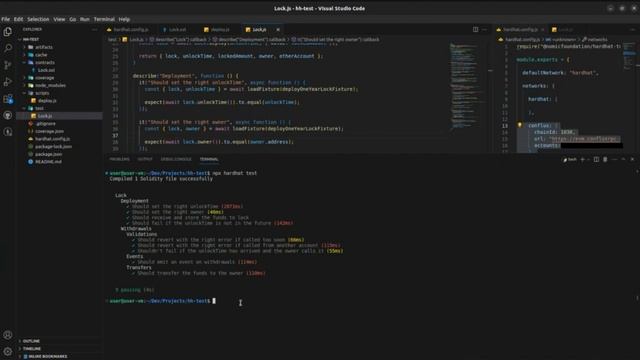Viewport: 640px width, 360px height.
Task: Open deploy.js in the Explorer tree
Action: (x=47, y=100)
